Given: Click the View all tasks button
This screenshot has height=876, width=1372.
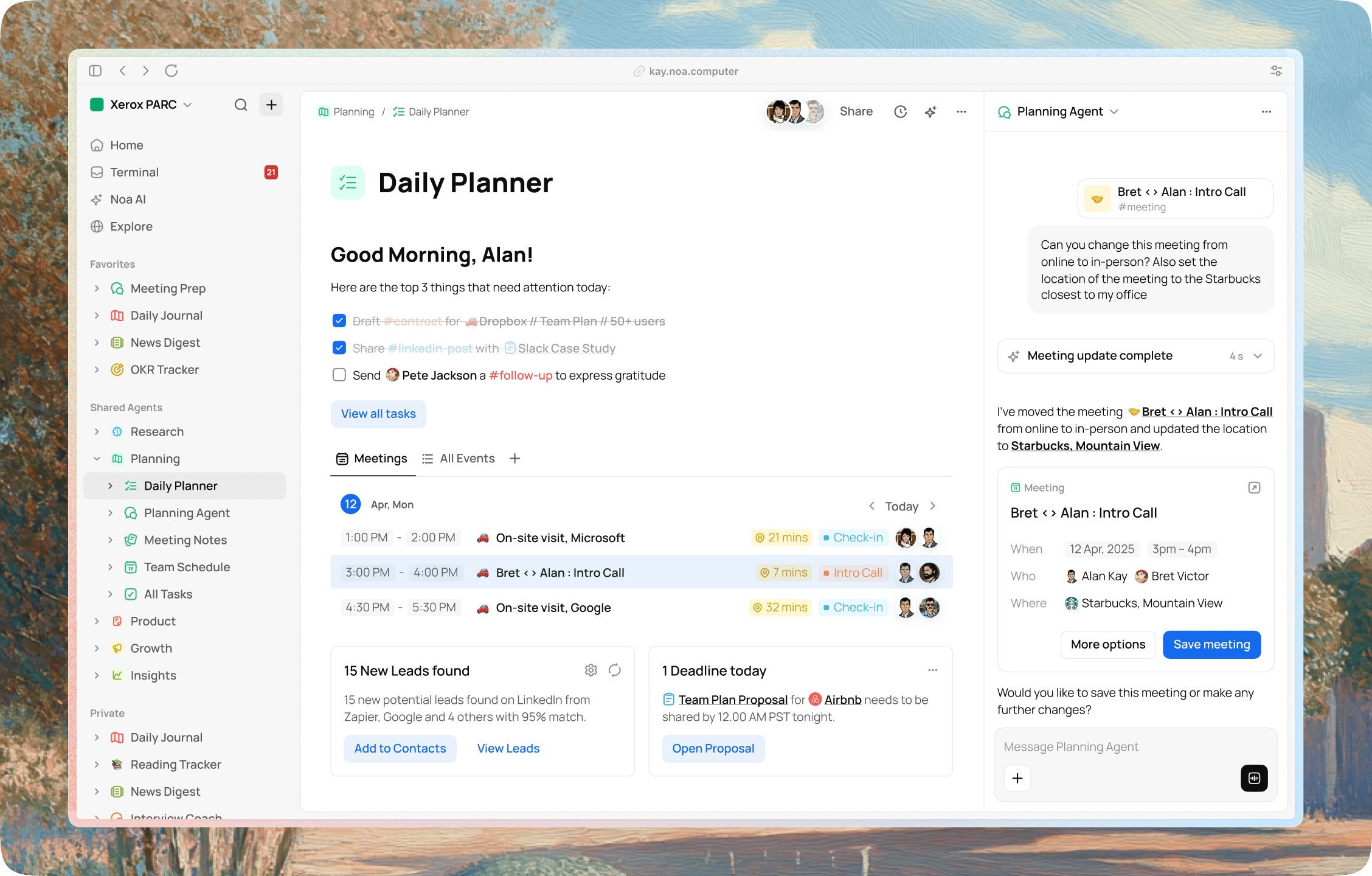Looking at the screenshot, I should click(378, 414).
